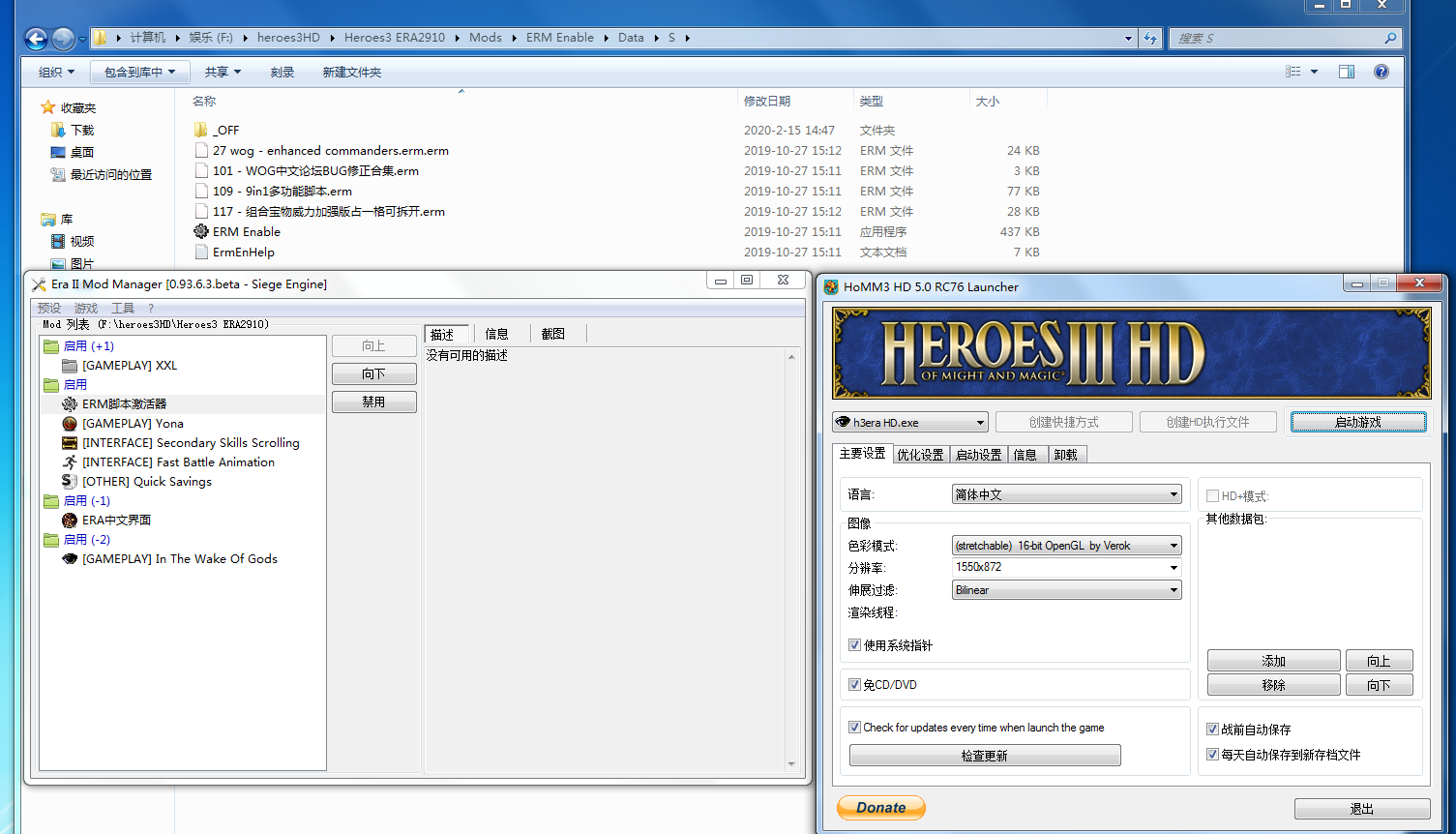Expand the 分辨率 resolution dropdown

coord(1066,568)
